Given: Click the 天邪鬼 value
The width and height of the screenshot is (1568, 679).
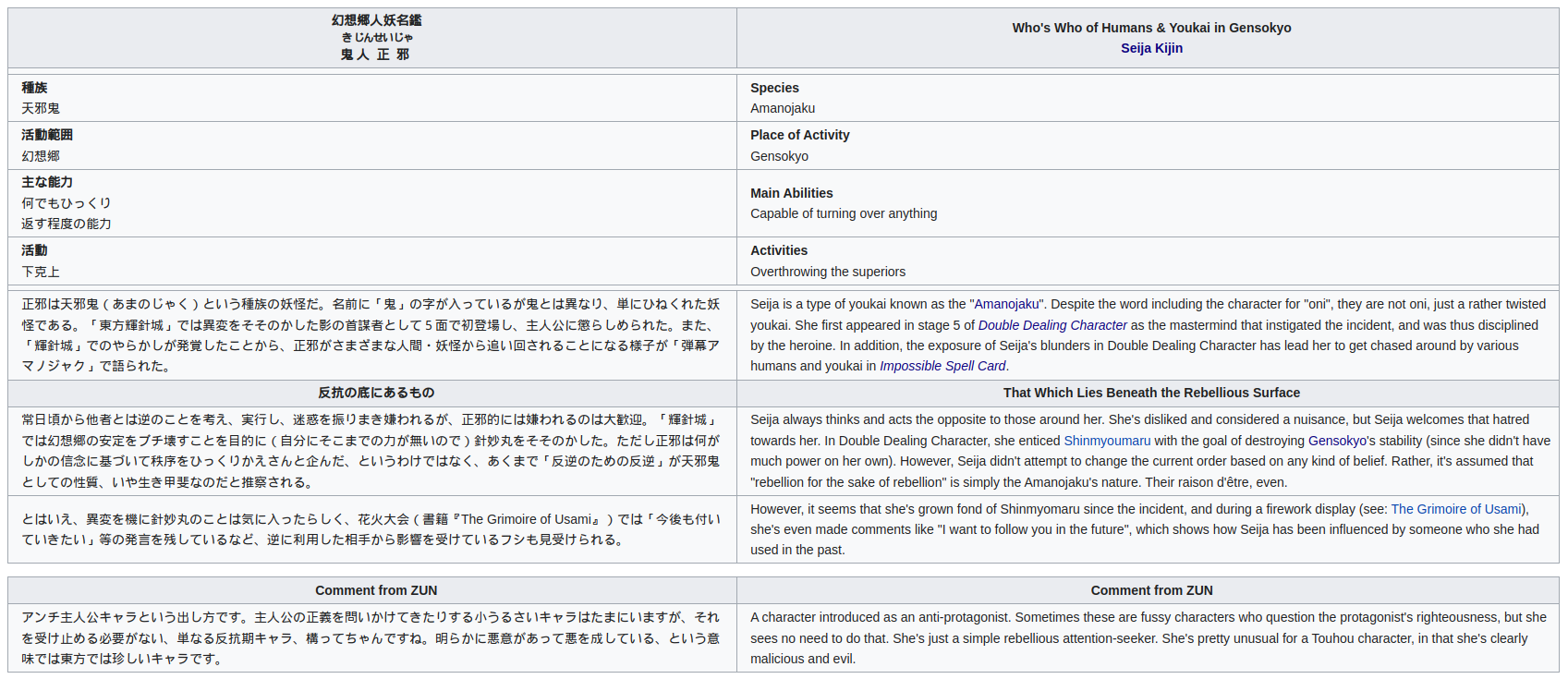Looking at the screenshot, I should 41,108.
